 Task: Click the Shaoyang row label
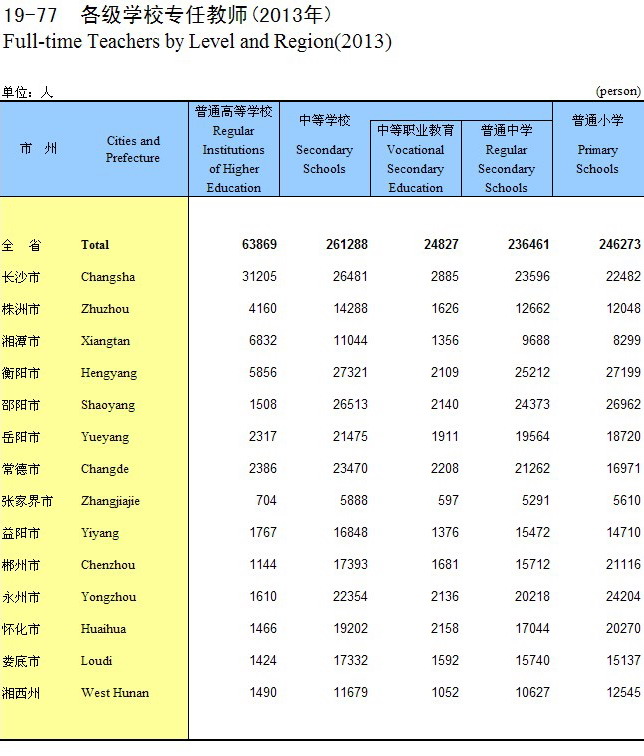(108, 405)
